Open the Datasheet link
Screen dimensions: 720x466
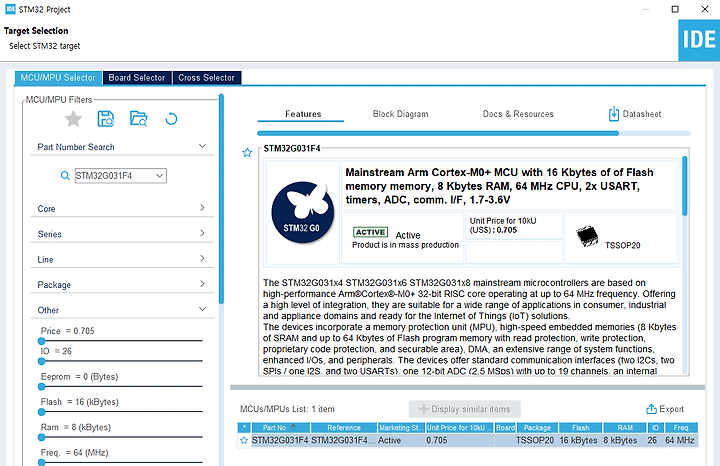[641, 114]
